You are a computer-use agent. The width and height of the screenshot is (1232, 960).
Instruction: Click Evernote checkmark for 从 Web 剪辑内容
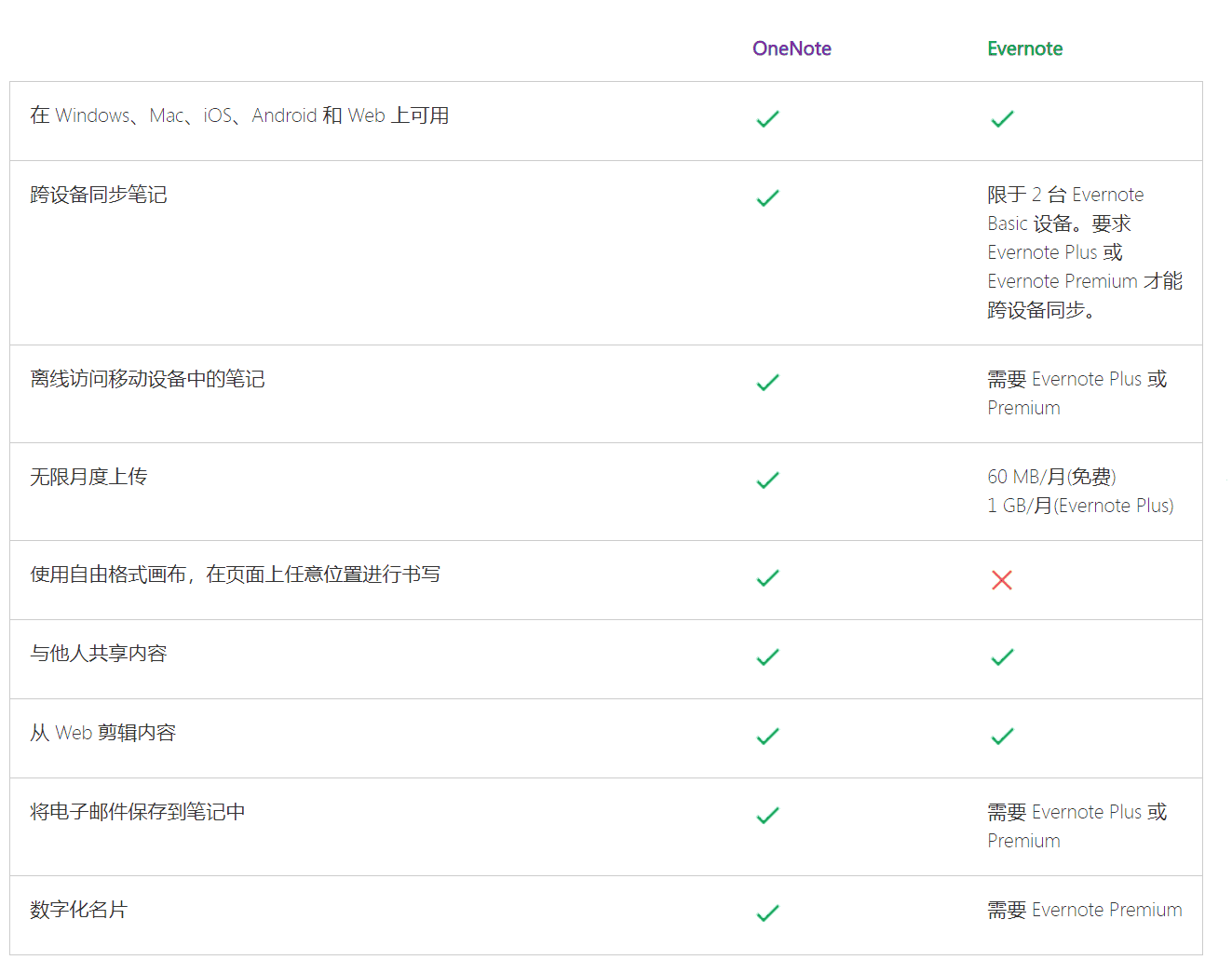(1002, 737)
